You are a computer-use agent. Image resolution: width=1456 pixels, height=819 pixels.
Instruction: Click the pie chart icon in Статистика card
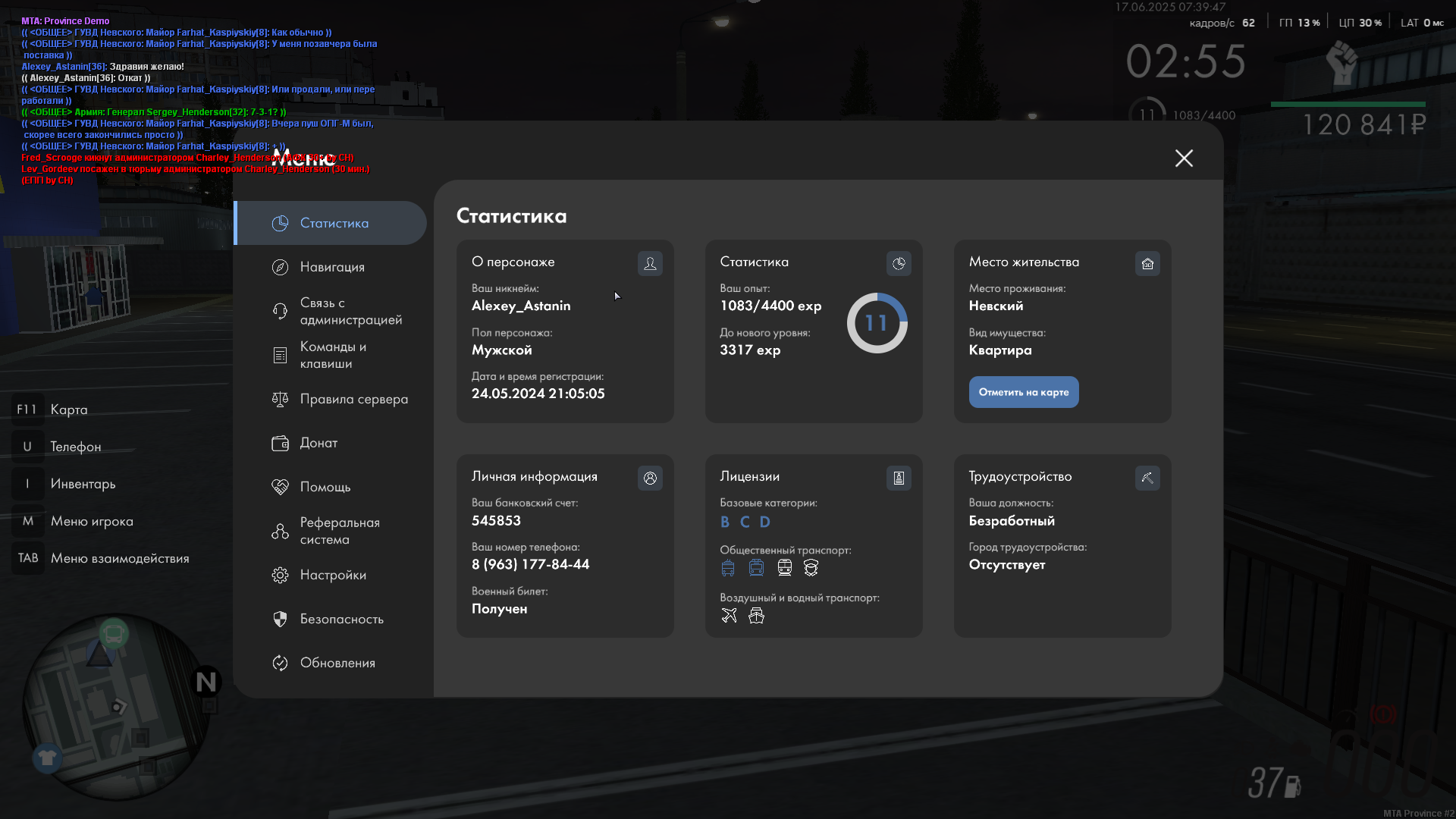click(899, 263)
